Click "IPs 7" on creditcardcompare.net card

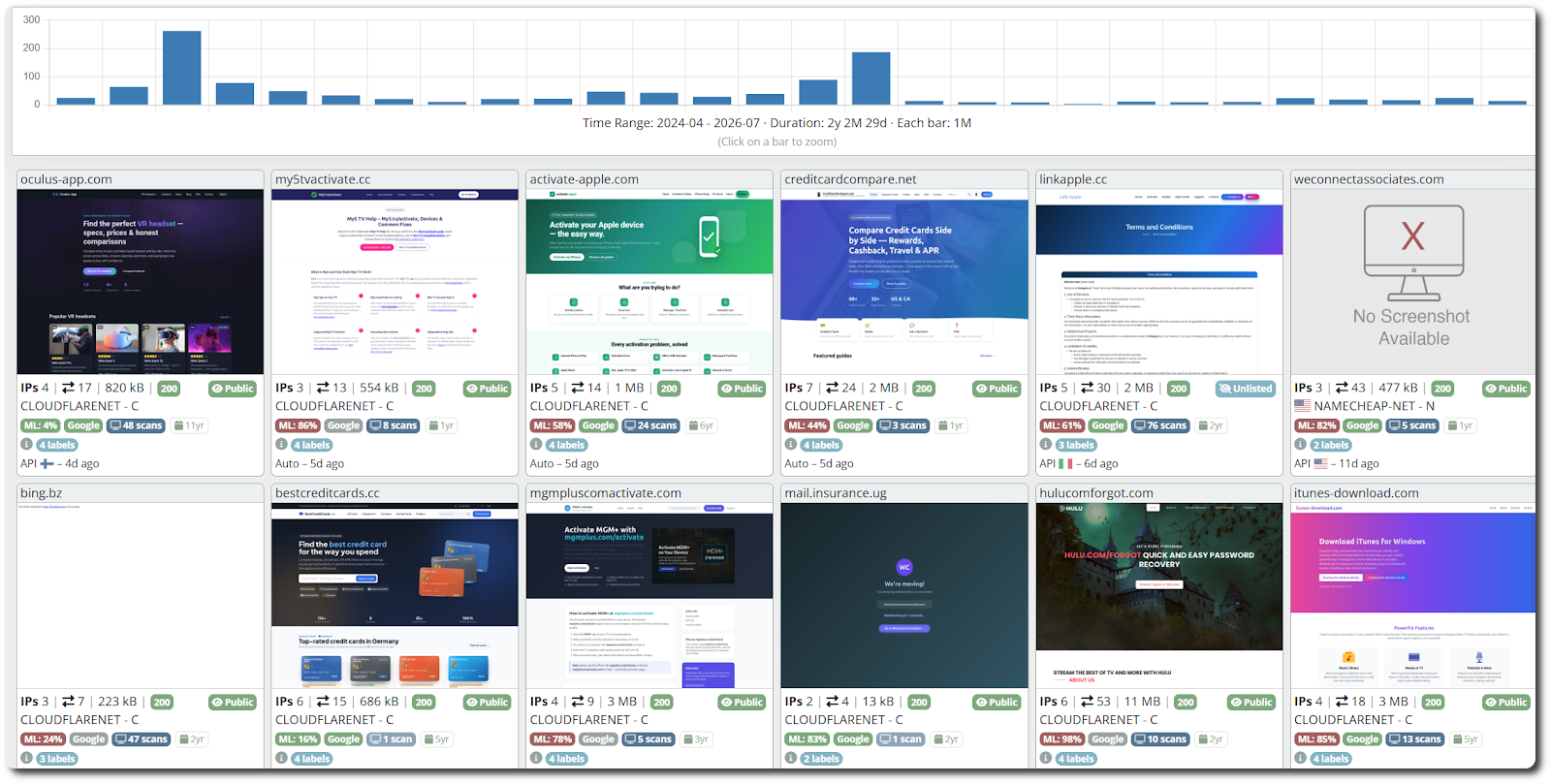[799, 388]
